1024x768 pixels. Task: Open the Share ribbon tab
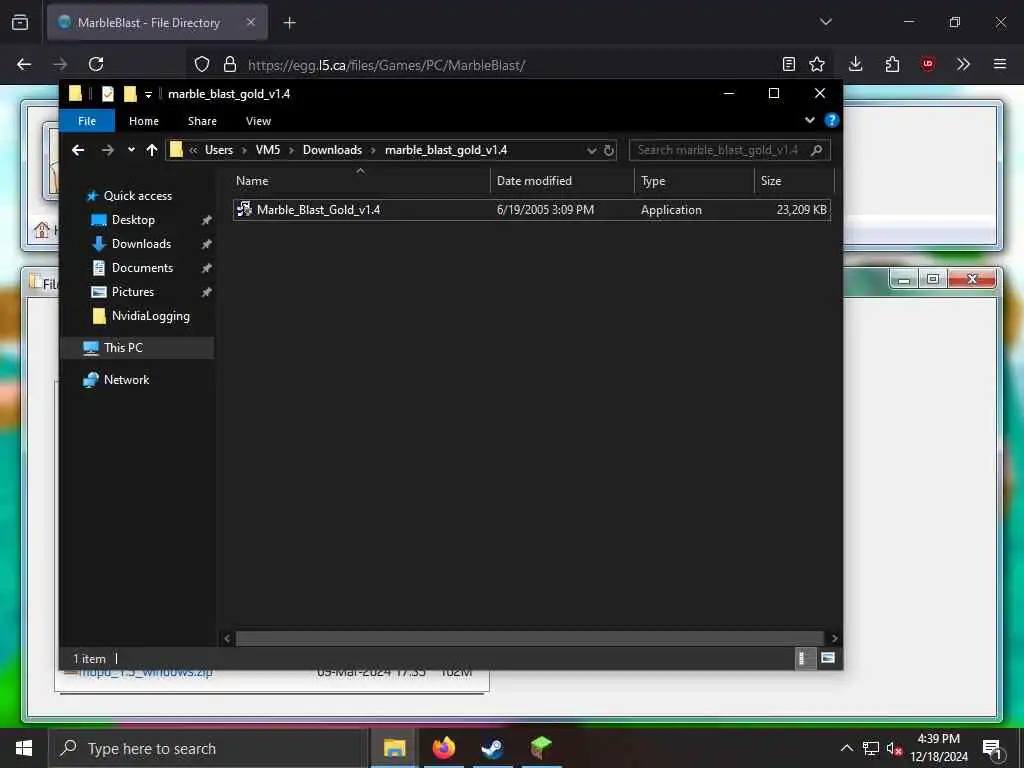(202, 121)
